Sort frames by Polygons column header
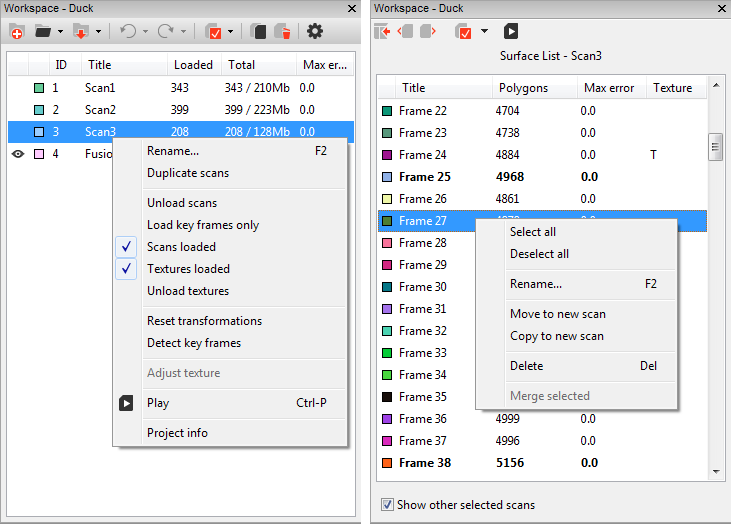This screenshot has width=731, height=524. [534, 88]
